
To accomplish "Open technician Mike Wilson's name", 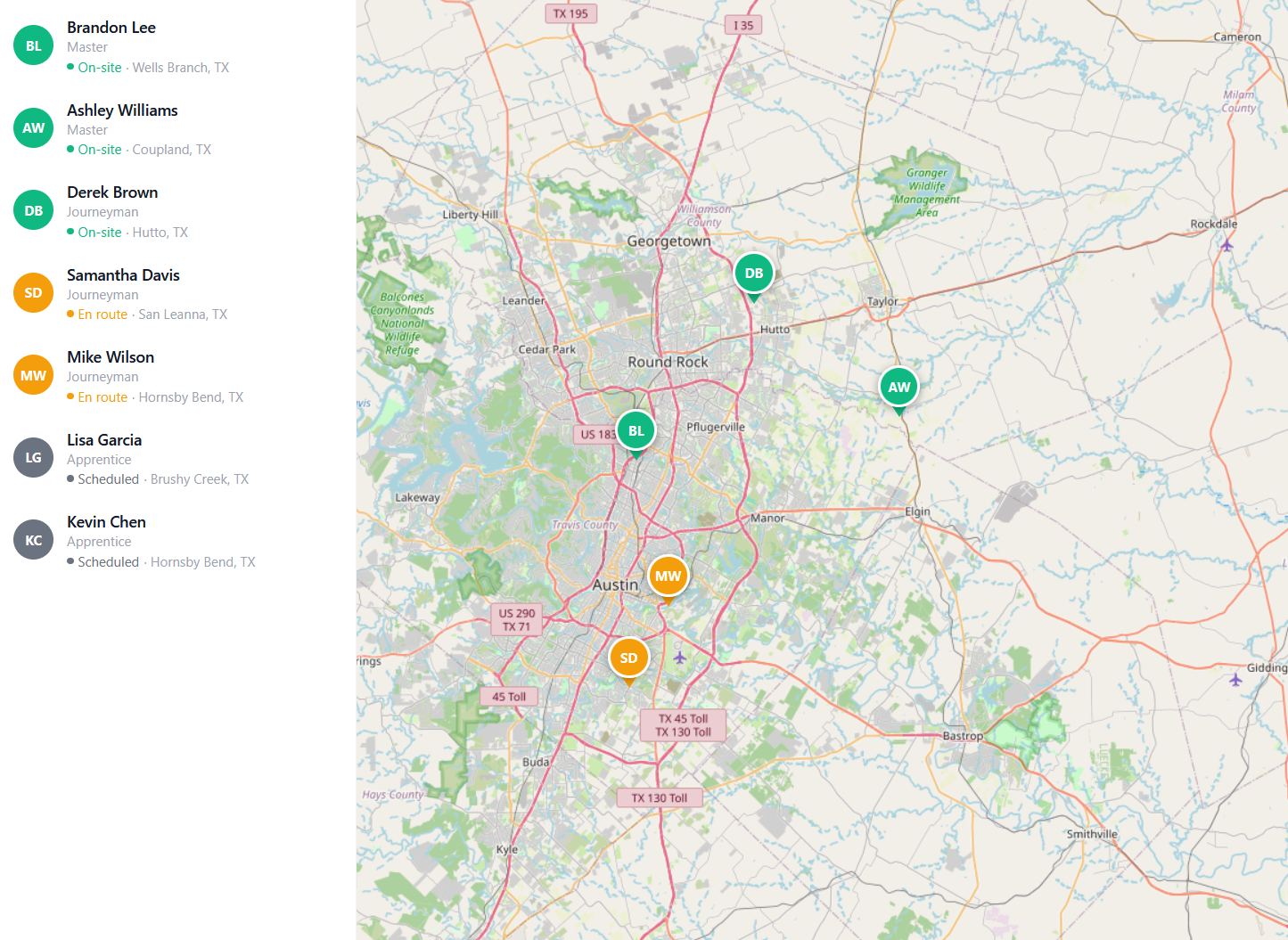I will 111,357.
